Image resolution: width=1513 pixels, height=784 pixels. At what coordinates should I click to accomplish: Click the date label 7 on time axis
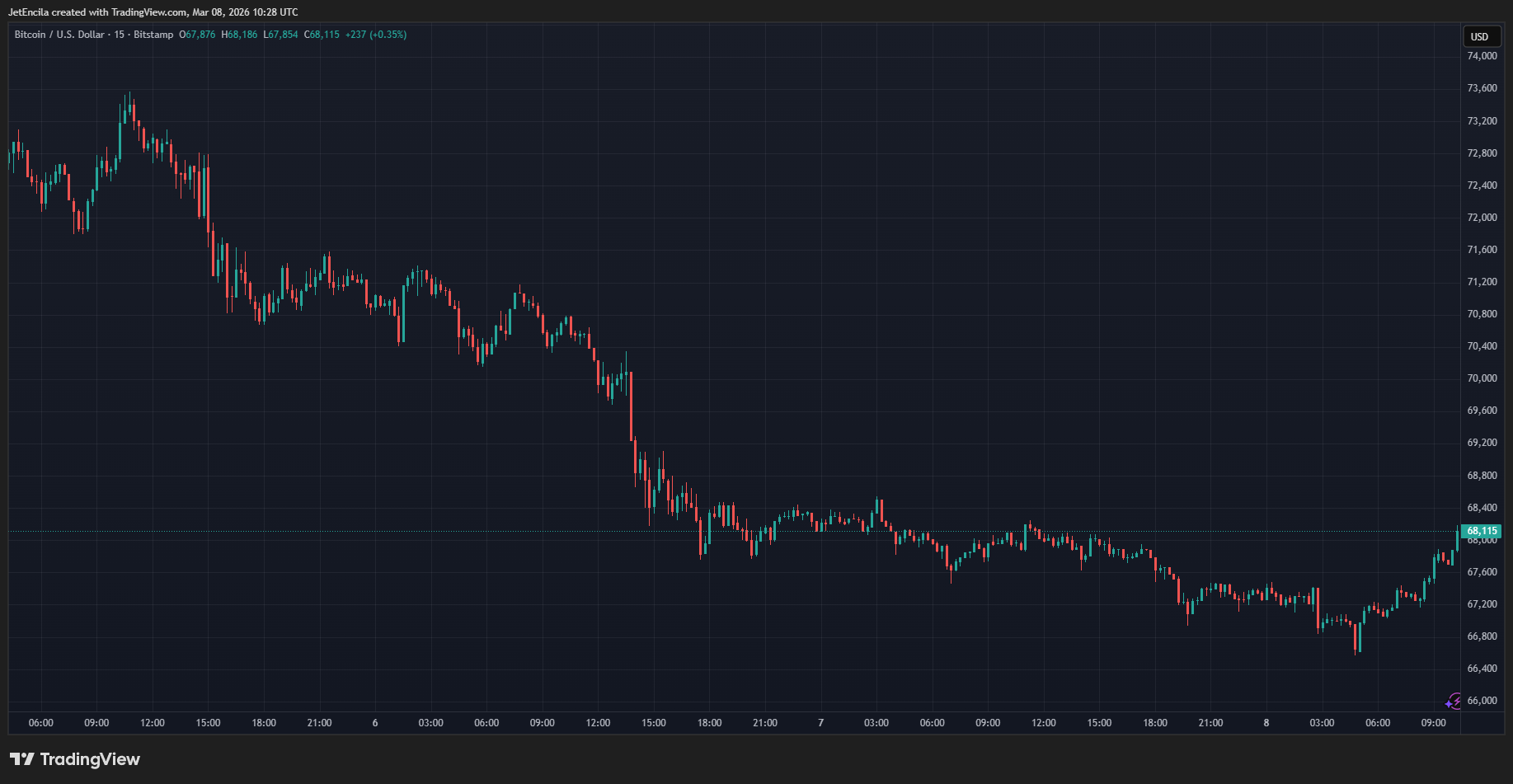point(820,723)
